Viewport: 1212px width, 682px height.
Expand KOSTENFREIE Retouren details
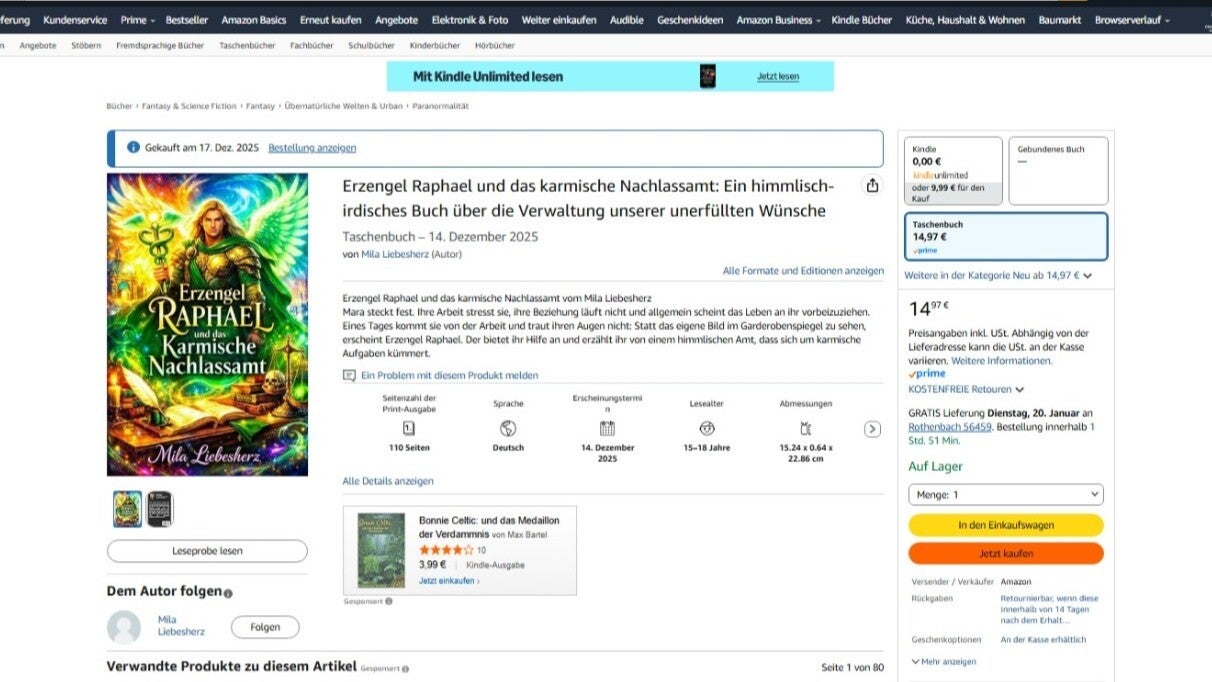[966, 389]
